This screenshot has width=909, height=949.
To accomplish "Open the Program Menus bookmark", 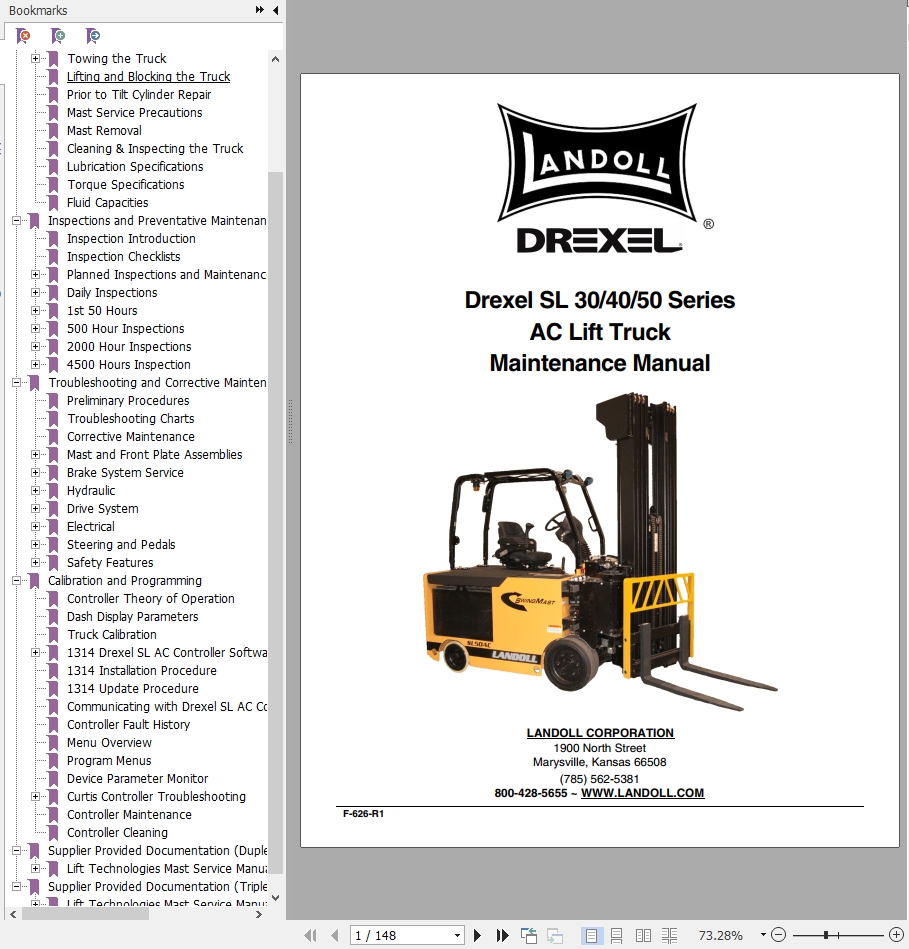I will 109,761.
